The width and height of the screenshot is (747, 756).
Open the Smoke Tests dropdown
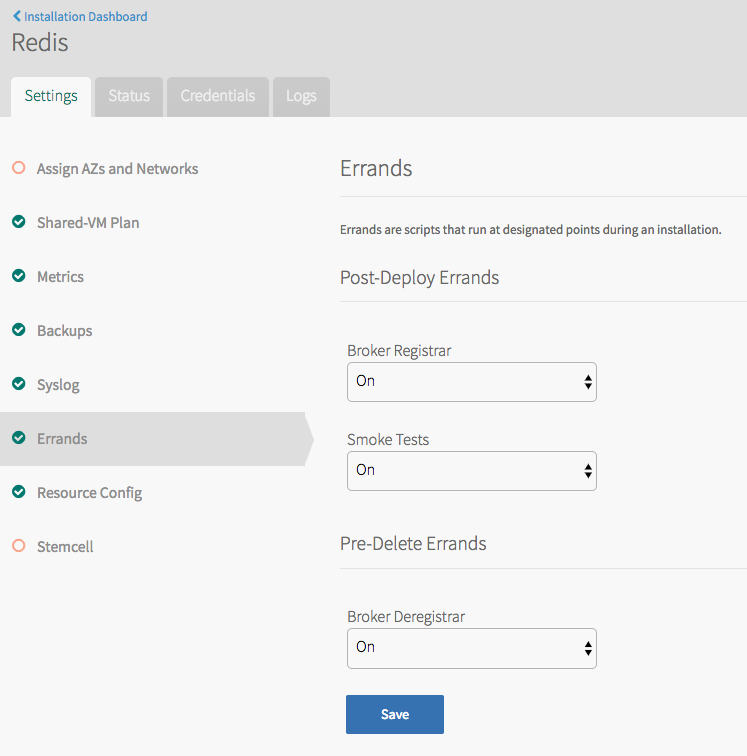pos(472,471)
